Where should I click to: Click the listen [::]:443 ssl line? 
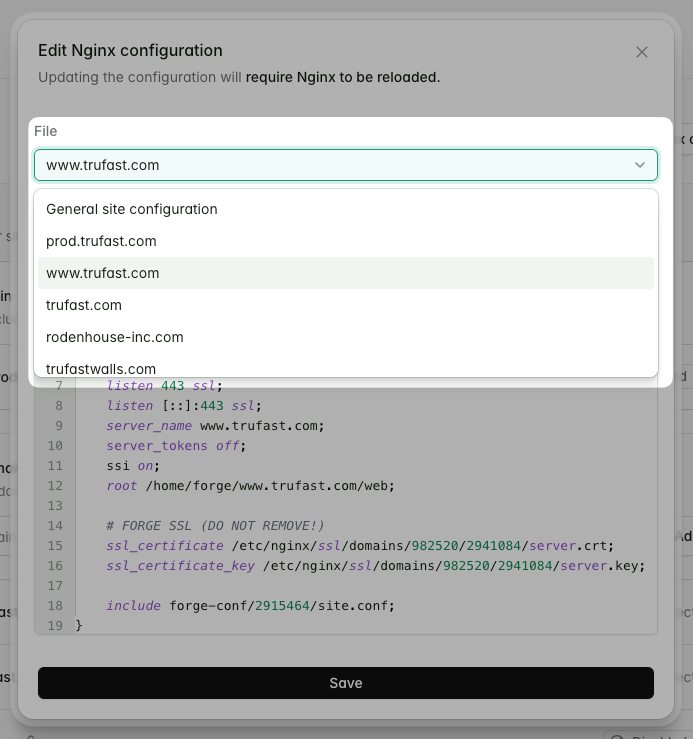(x=184, y=406)
